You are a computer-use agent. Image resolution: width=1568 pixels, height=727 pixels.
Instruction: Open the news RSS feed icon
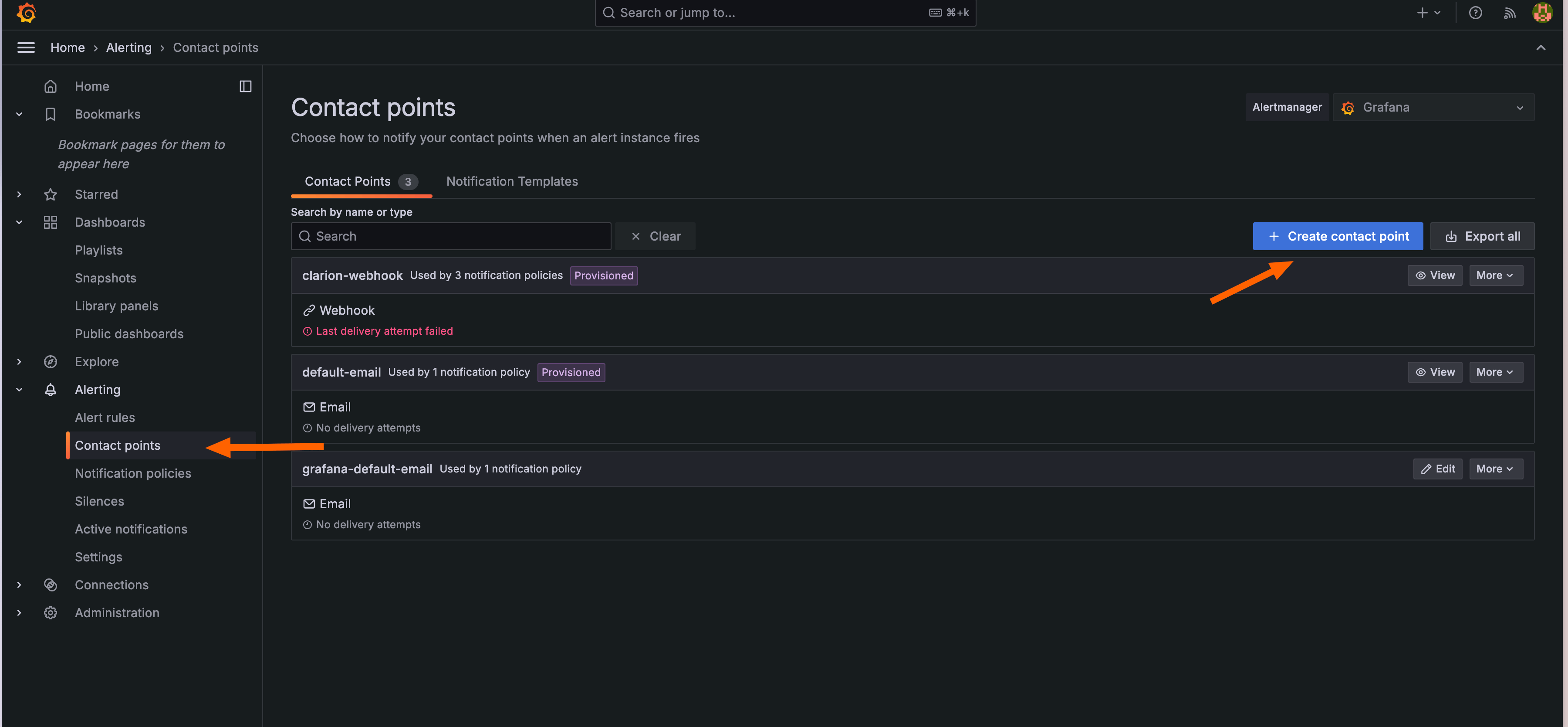point(1509,13)
